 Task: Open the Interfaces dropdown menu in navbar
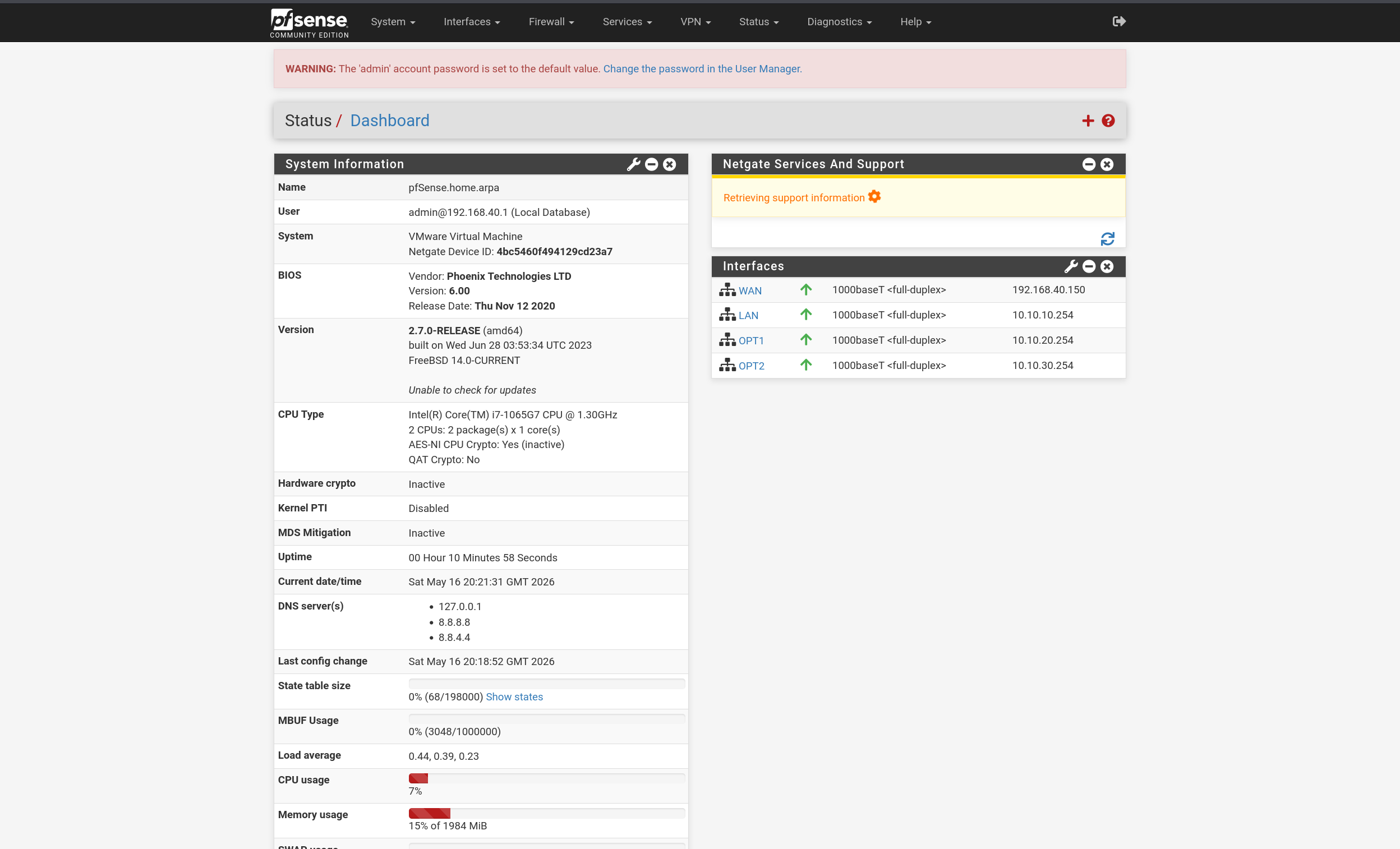pyautogui.click(x=472, y=21)
